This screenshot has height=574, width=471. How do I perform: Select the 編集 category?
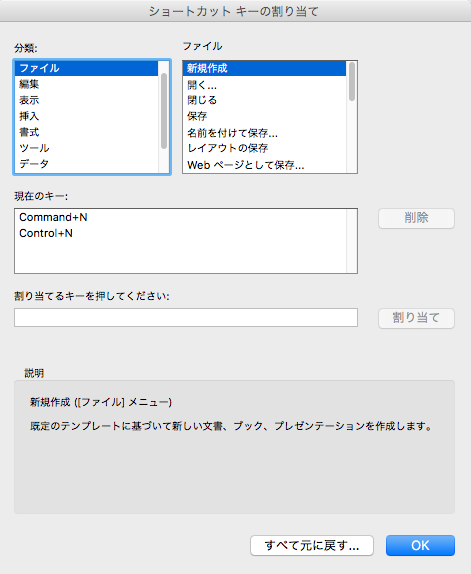point(86,84)
